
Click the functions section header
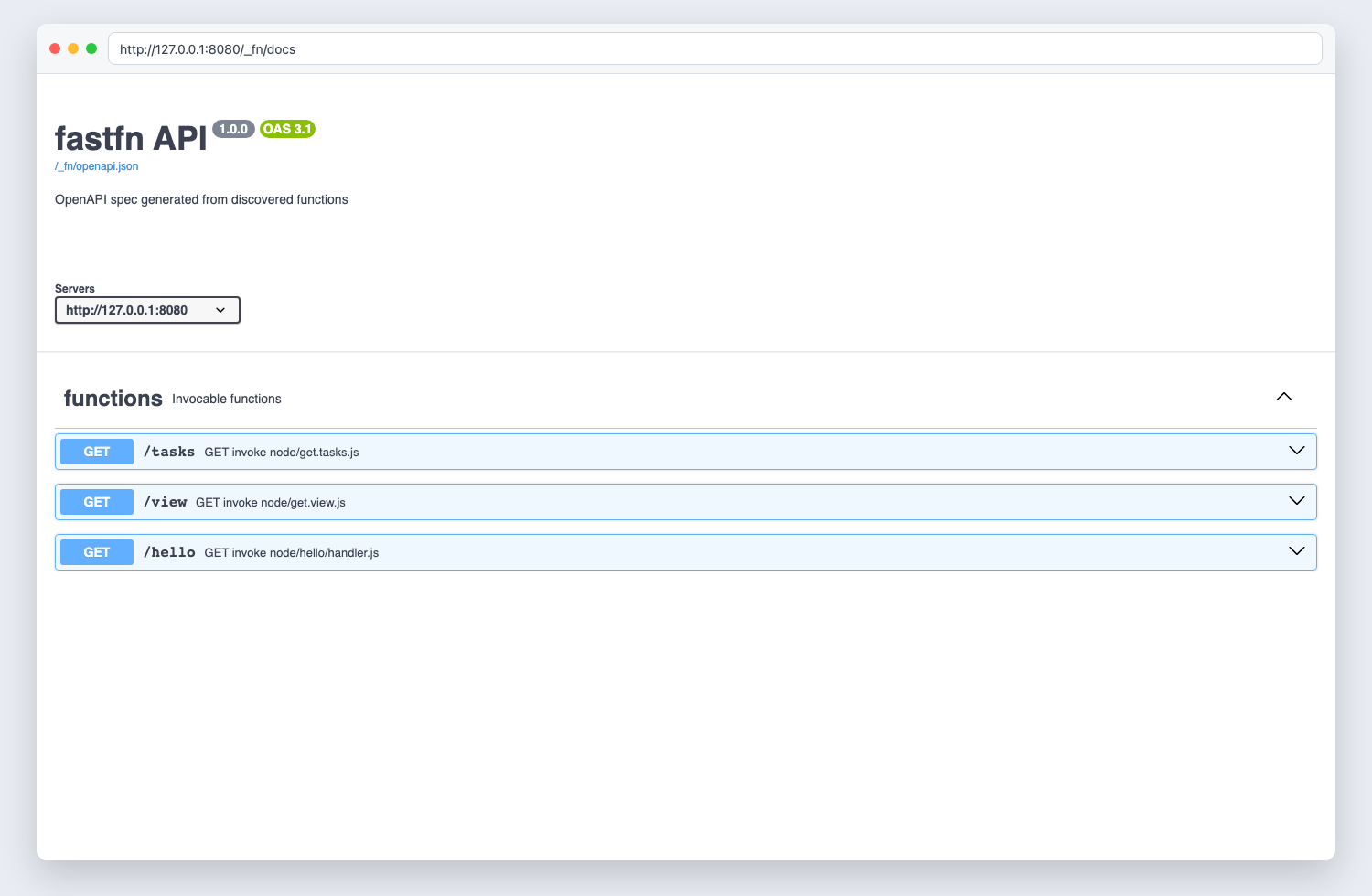pos(113,398)
